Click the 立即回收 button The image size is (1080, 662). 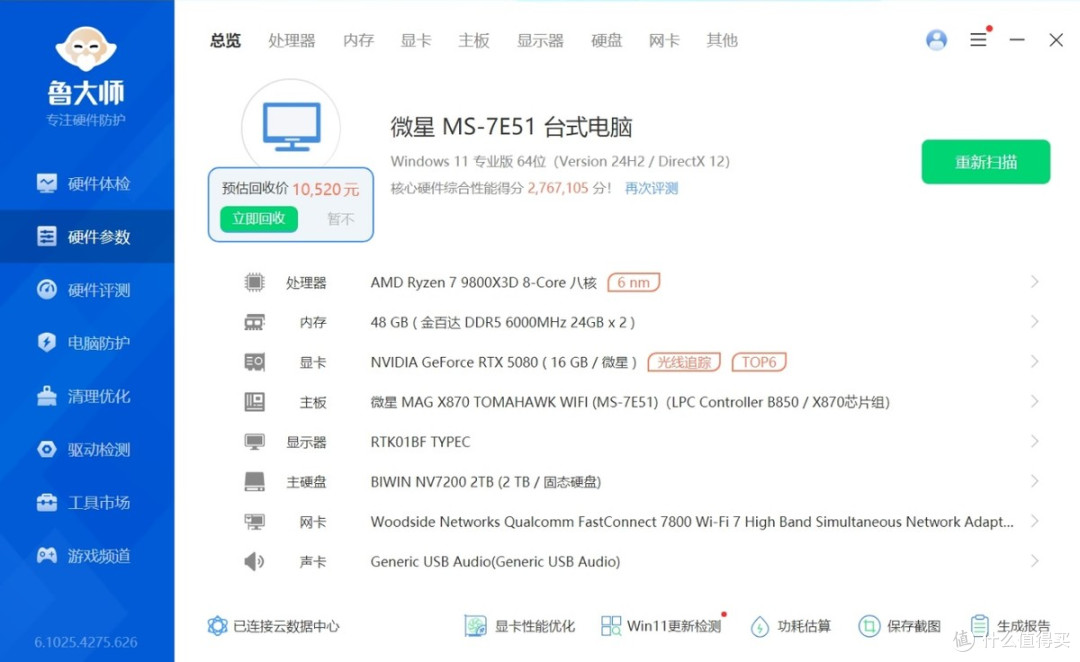(x=259, y=218)
